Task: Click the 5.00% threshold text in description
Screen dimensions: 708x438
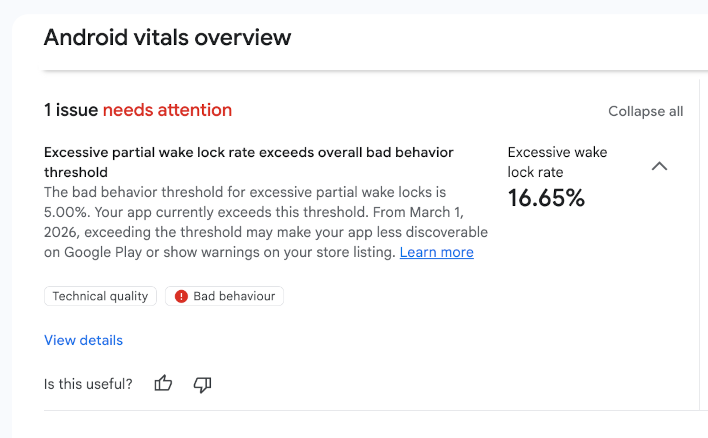Action: (66, 211)
